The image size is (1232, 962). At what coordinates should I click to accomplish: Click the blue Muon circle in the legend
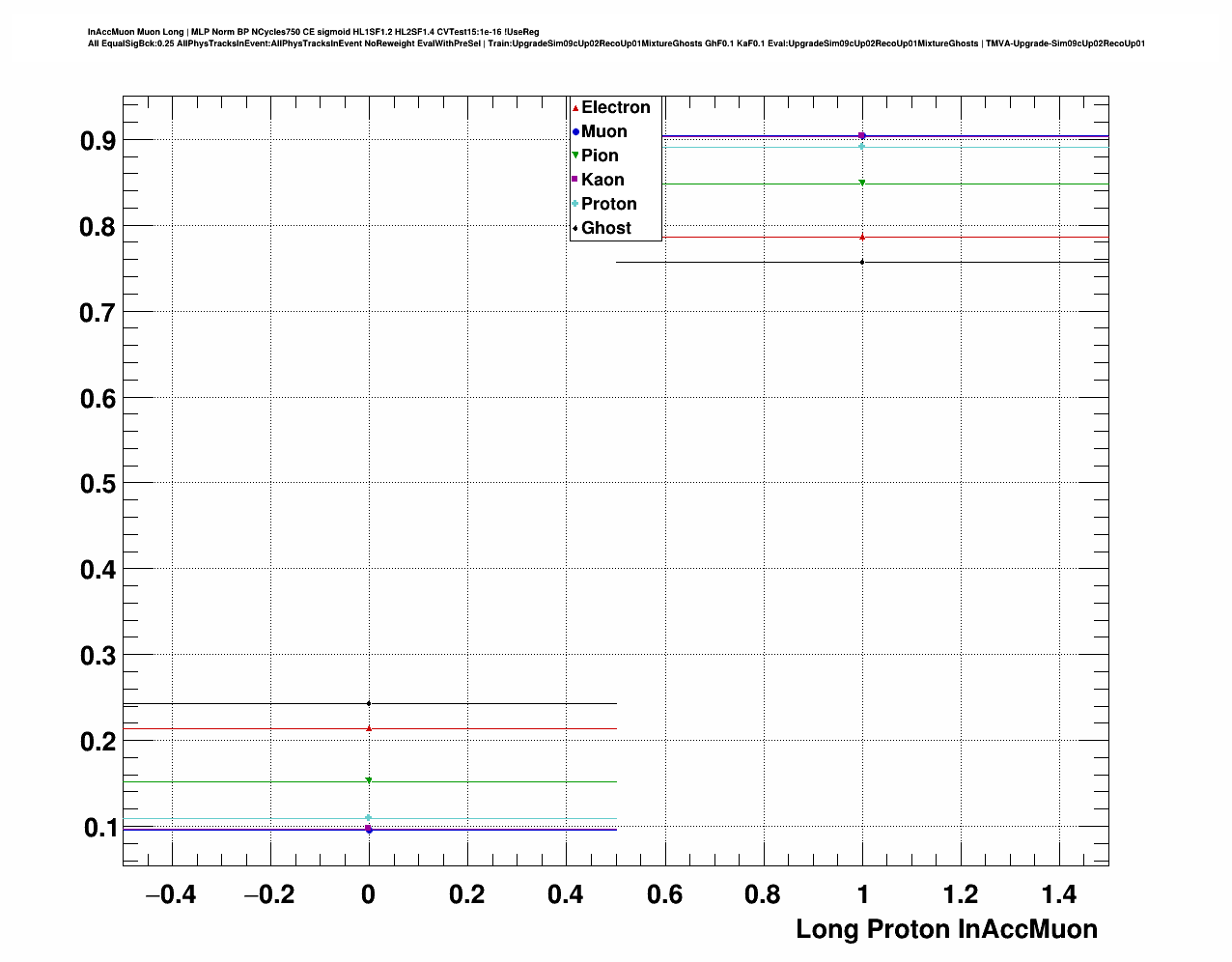575,132
